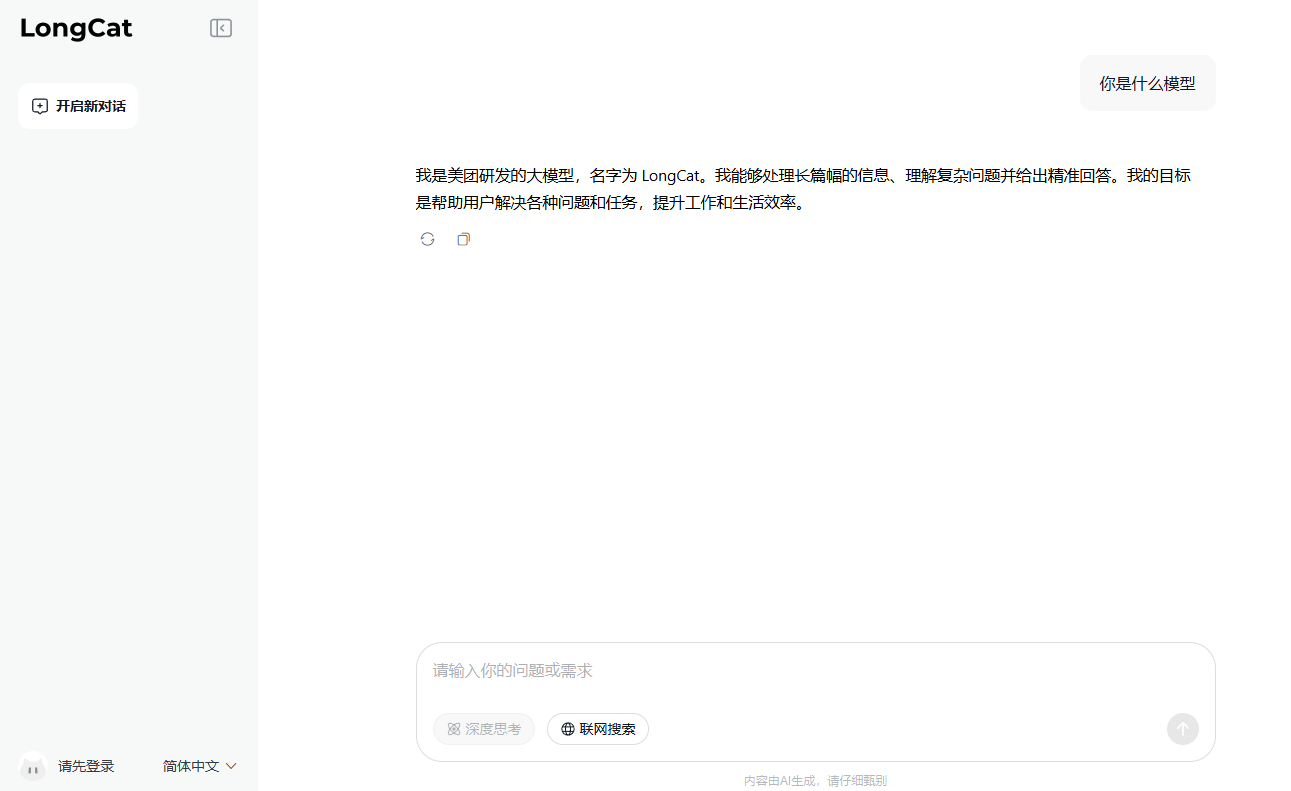Expand language options via the chevron
This screenshot has width=1291, height=791.
[x=231, y=766]
